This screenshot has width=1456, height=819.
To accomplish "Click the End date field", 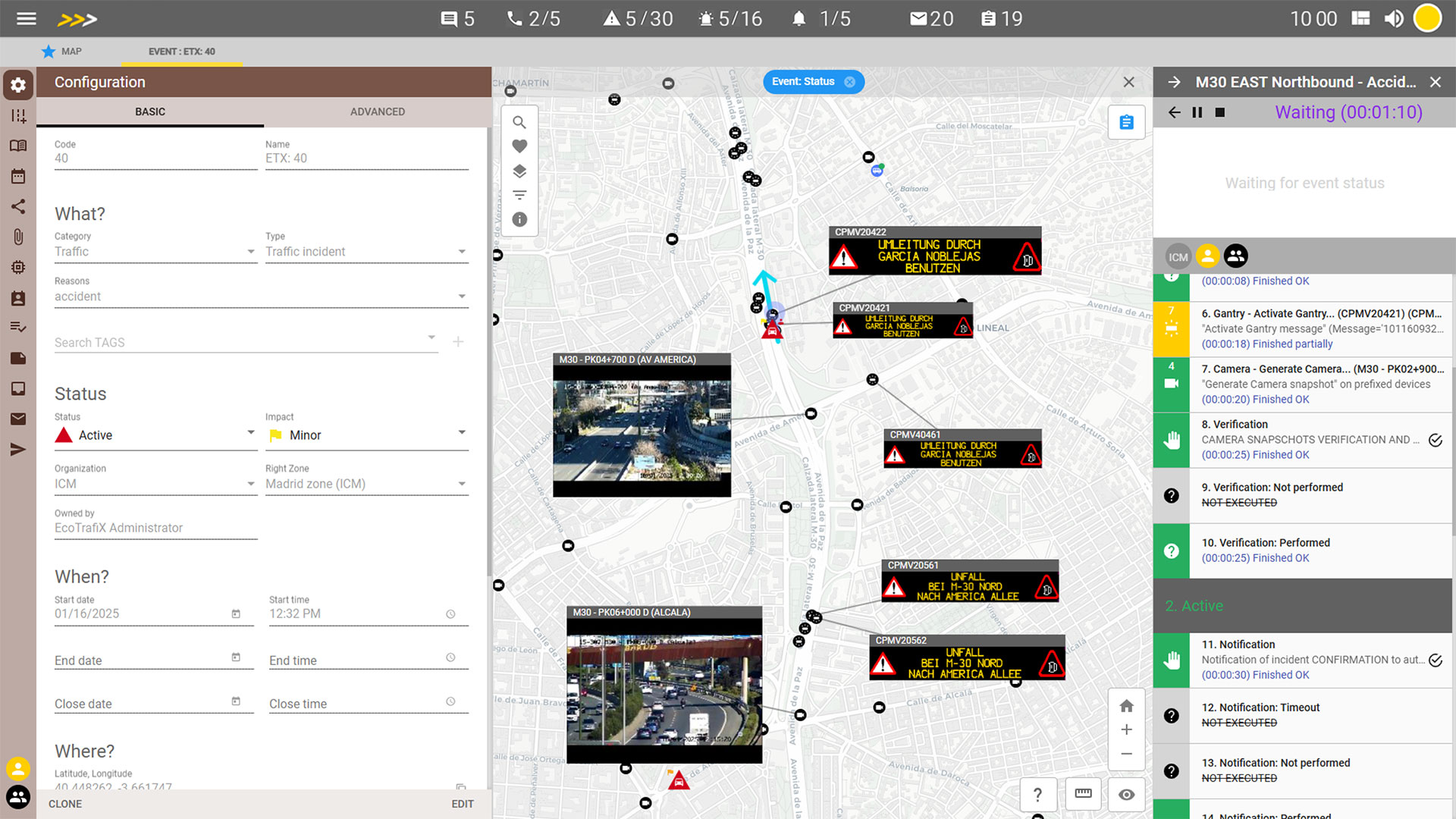I will click(154, 661).
